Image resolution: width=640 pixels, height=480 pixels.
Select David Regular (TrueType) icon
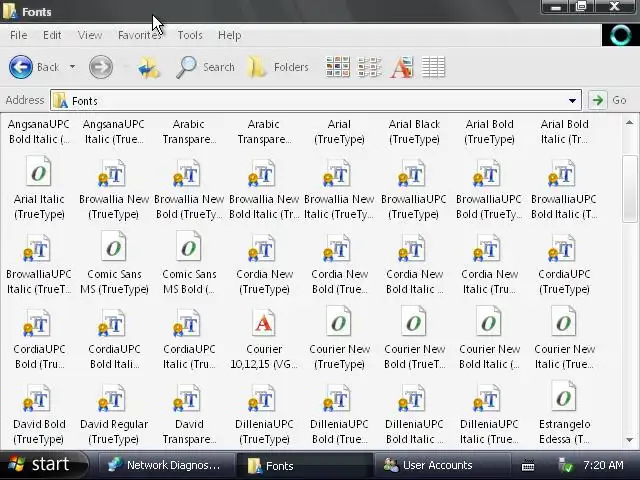click(113, 398)
